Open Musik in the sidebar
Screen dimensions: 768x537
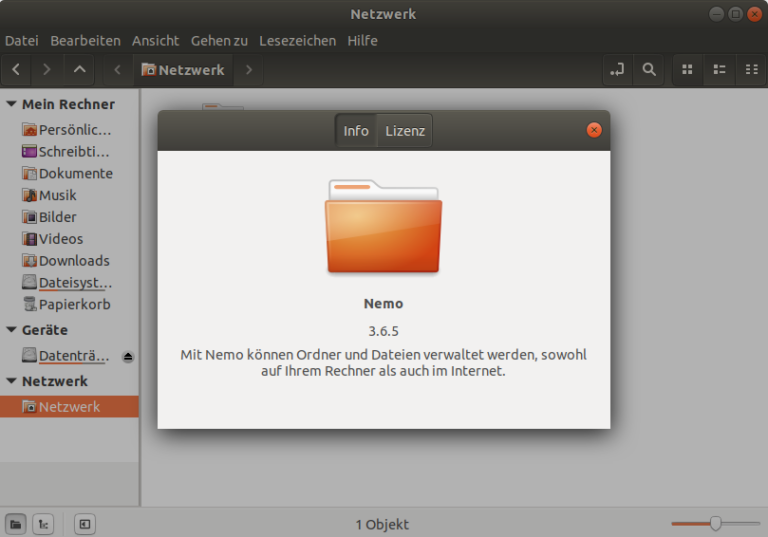[x=69, y=195]
